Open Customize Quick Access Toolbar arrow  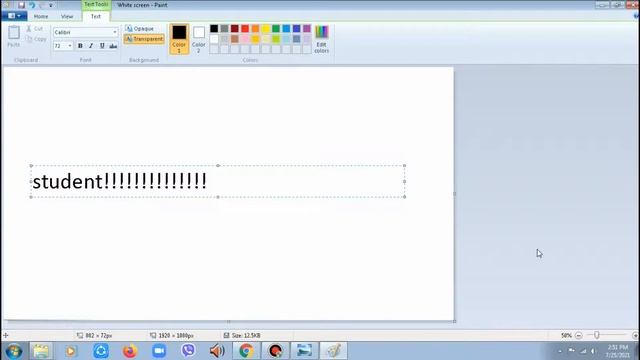coord(51,5)
